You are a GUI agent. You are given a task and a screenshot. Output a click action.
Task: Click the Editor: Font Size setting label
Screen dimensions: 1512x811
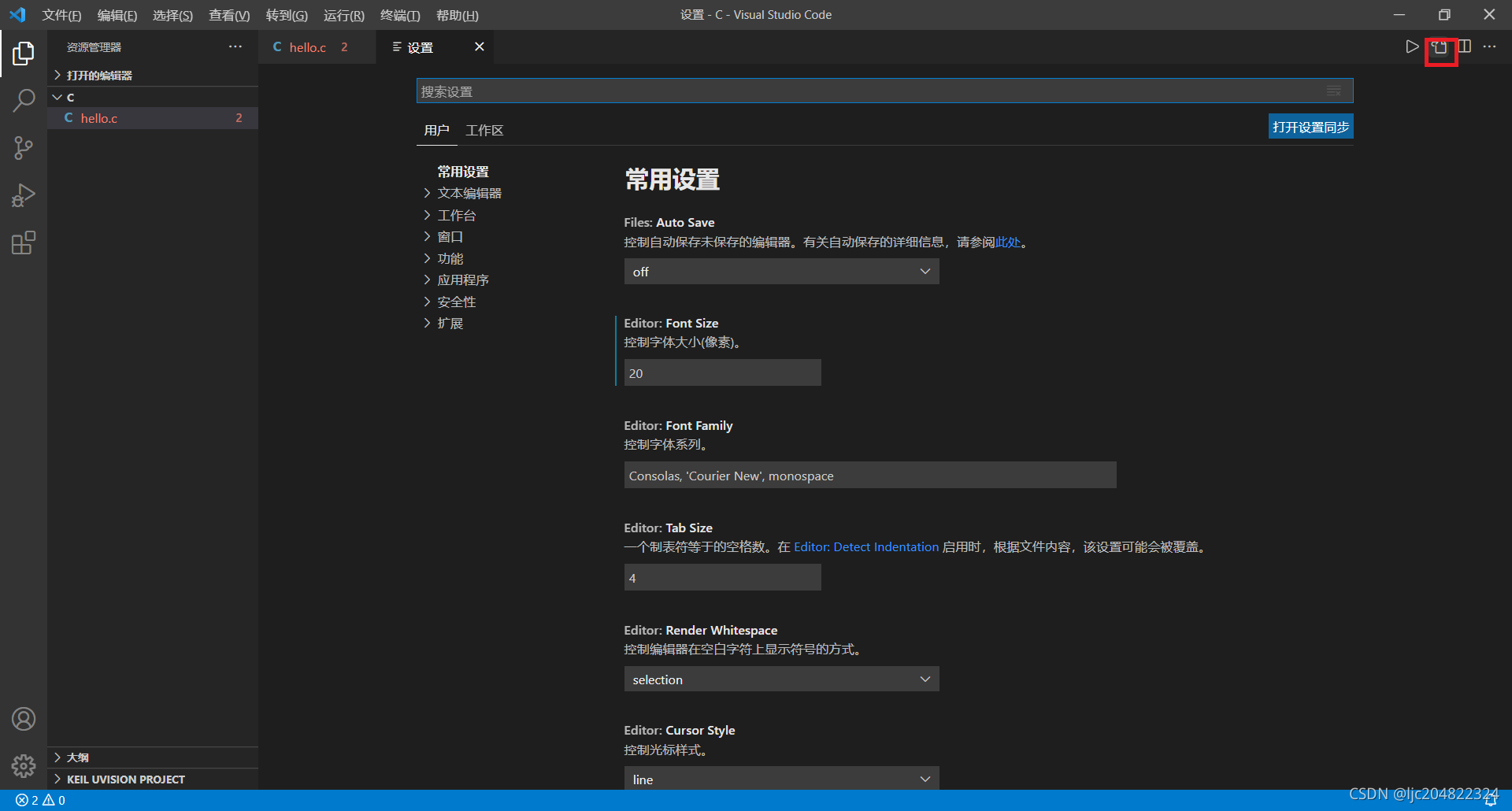pyautogui.click(x=671, y=323)
